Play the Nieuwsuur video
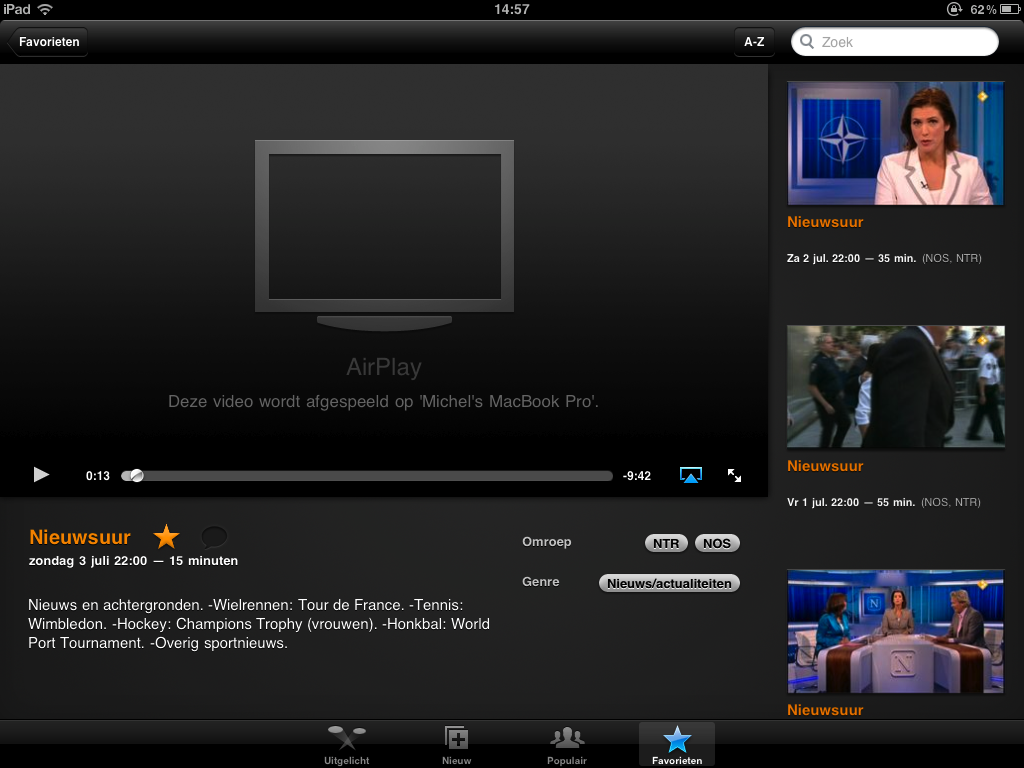This screenshot has width=1024, height=768. point(41,475)
